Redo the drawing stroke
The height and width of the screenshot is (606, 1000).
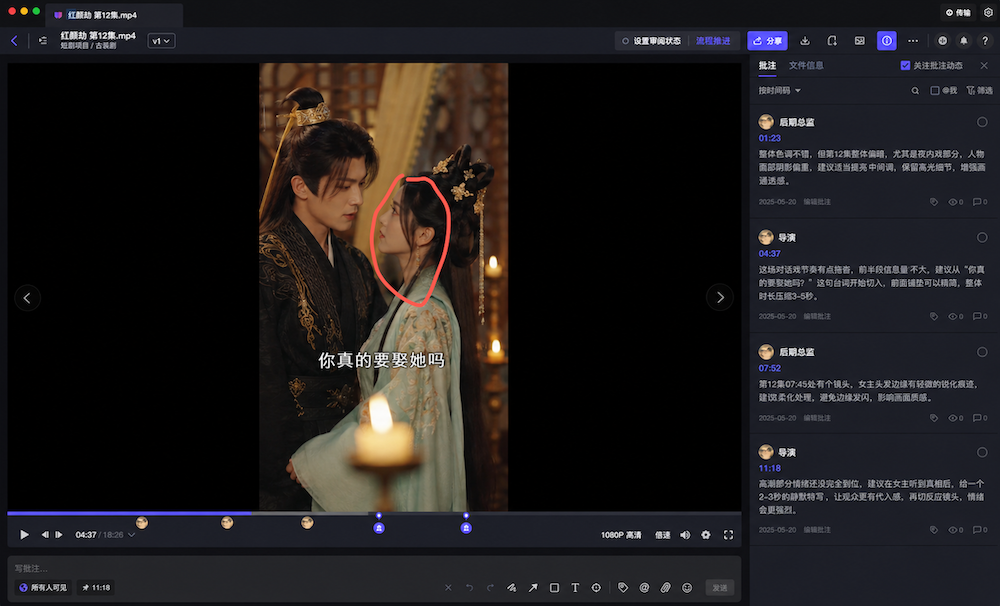pos(490,588)
